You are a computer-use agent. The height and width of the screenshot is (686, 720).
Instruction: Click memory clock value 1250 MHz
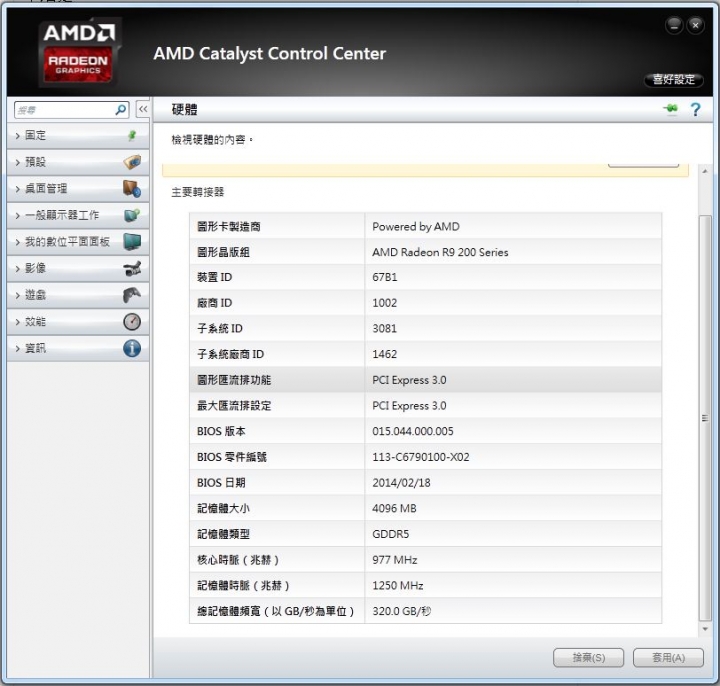coord(398,585)
